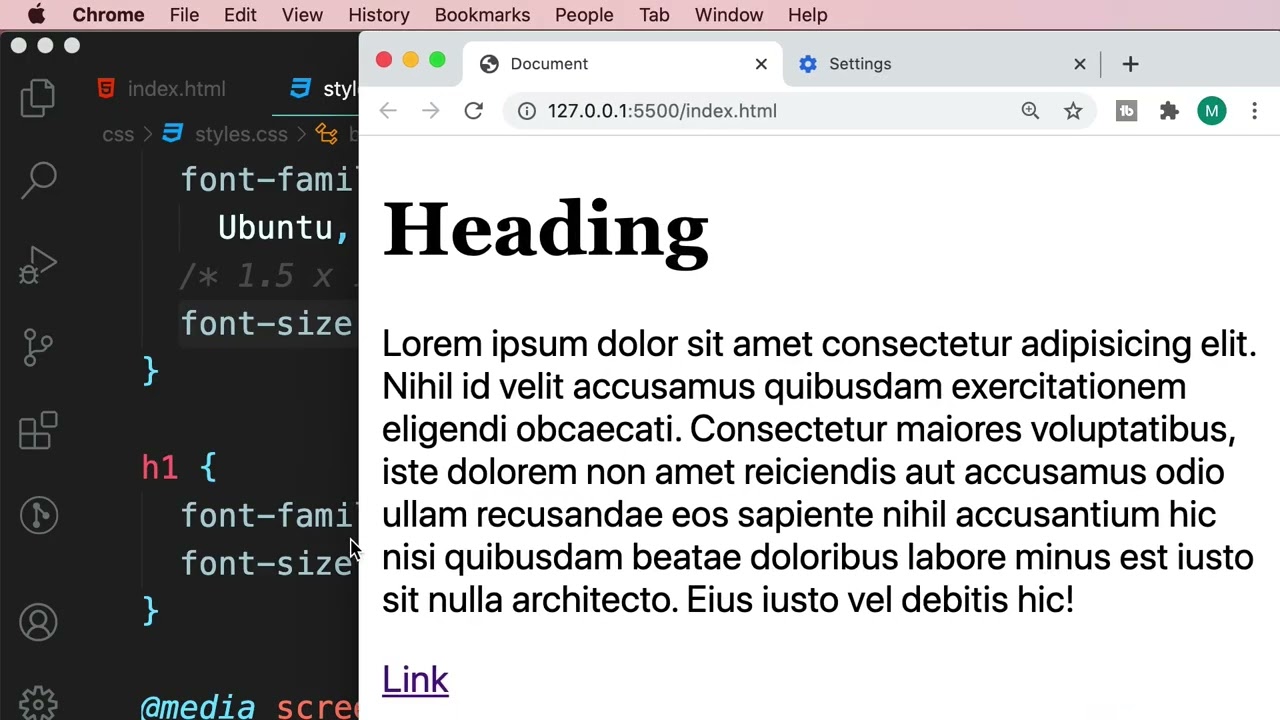This screenshot has width=1280, height=720.
Task: Open the History menu
Action: coord(379,15)
